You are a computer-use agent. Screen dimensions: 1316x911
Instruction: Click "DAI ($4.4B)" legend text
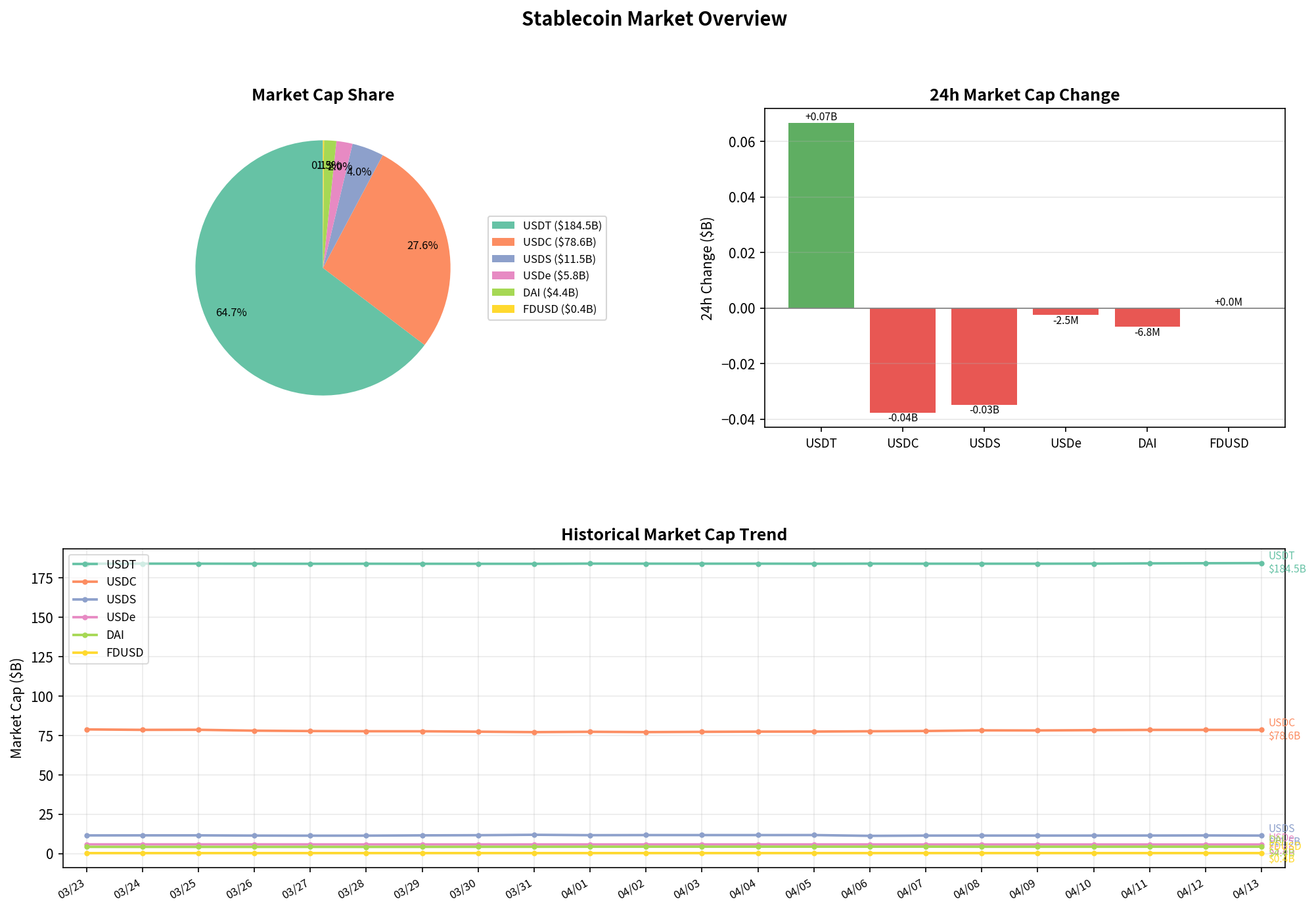551,292
